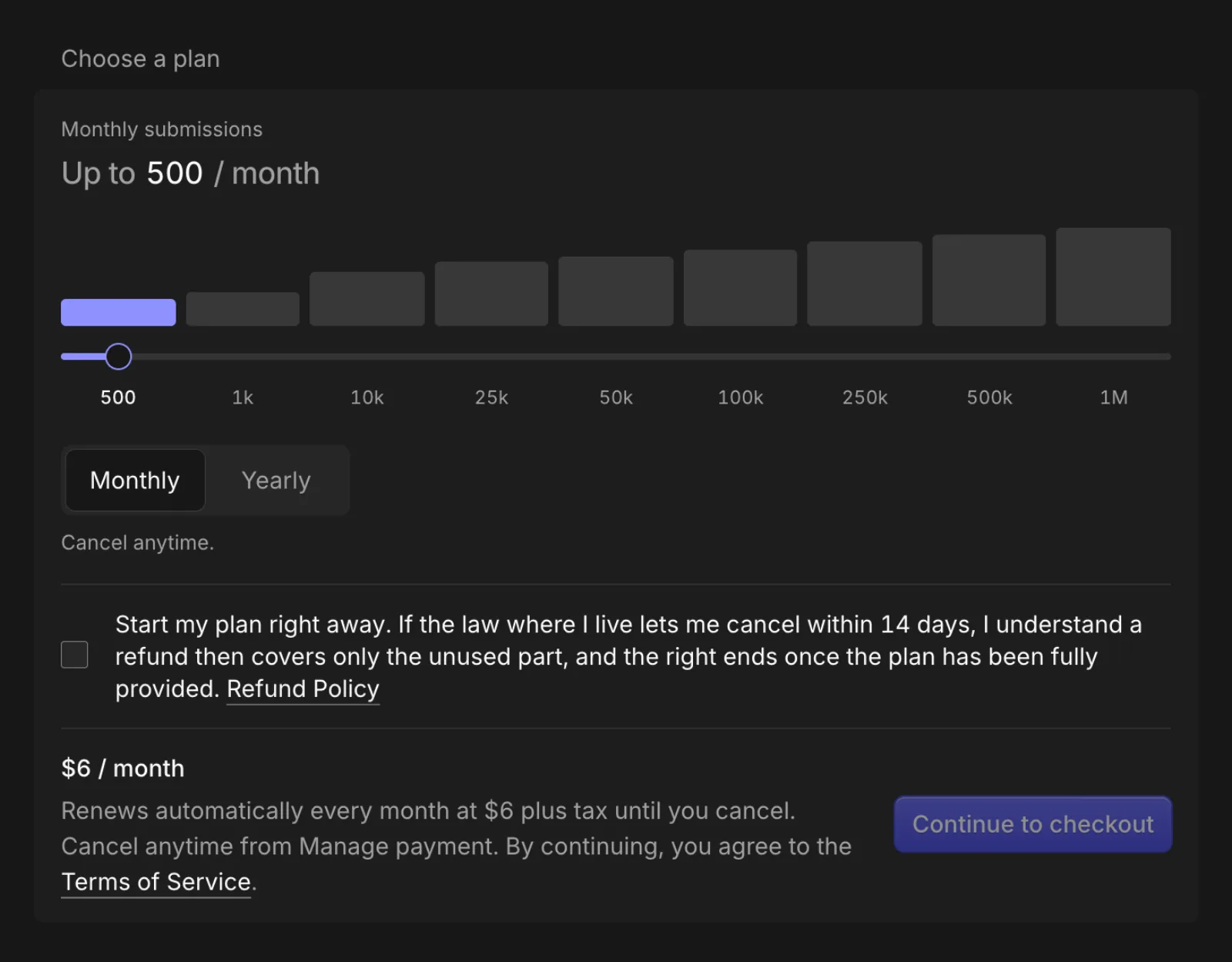Click Continue to checkout button

tap(1033, 824)
